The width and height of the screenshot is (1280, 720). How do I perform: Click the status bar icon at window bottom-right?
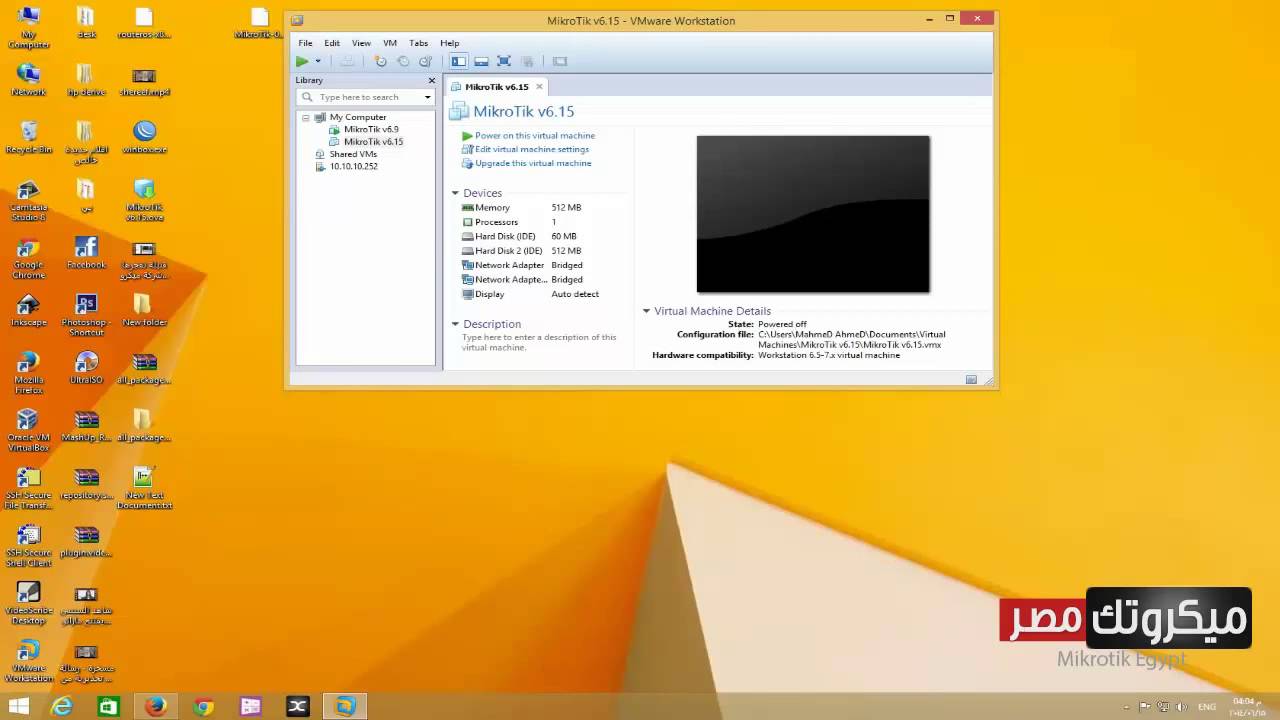tap(971, 380)
